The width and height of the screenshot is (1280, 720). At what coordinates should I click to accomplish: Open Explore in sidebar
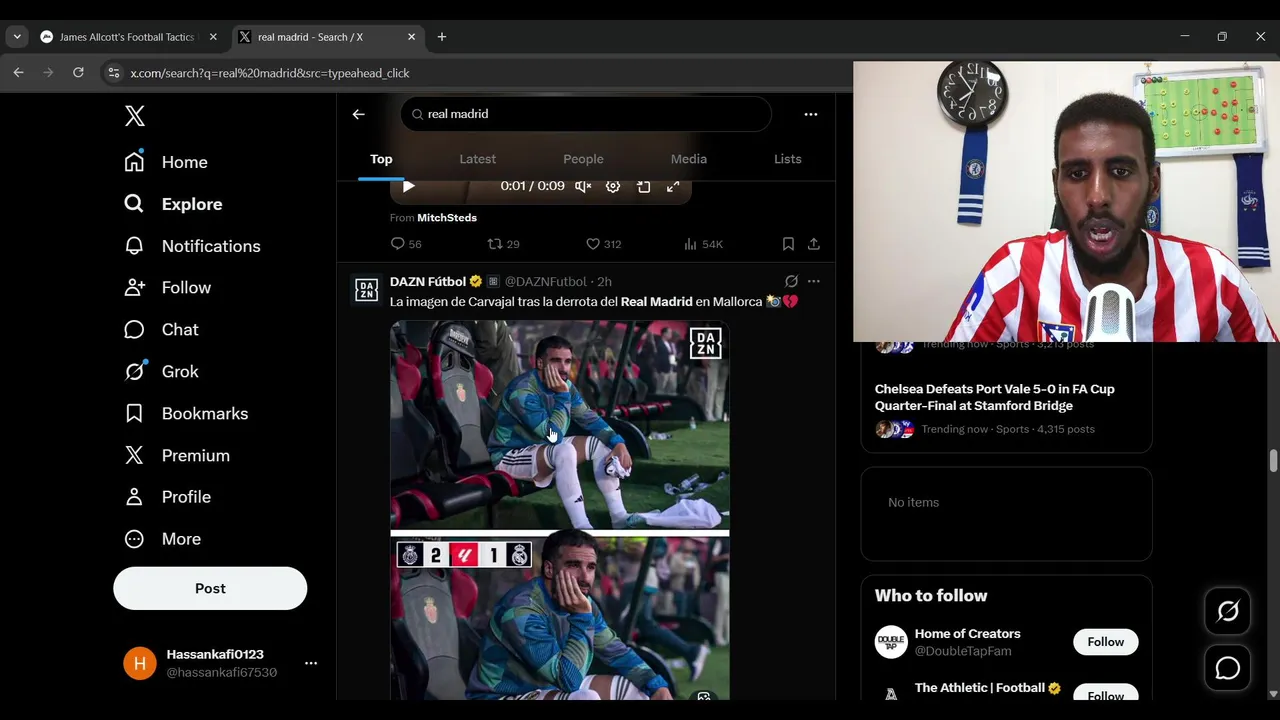[173, 204]
